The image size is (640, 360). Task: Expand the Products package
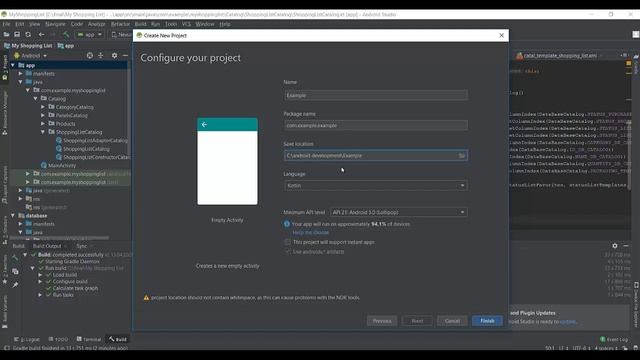tap(43, 124)
